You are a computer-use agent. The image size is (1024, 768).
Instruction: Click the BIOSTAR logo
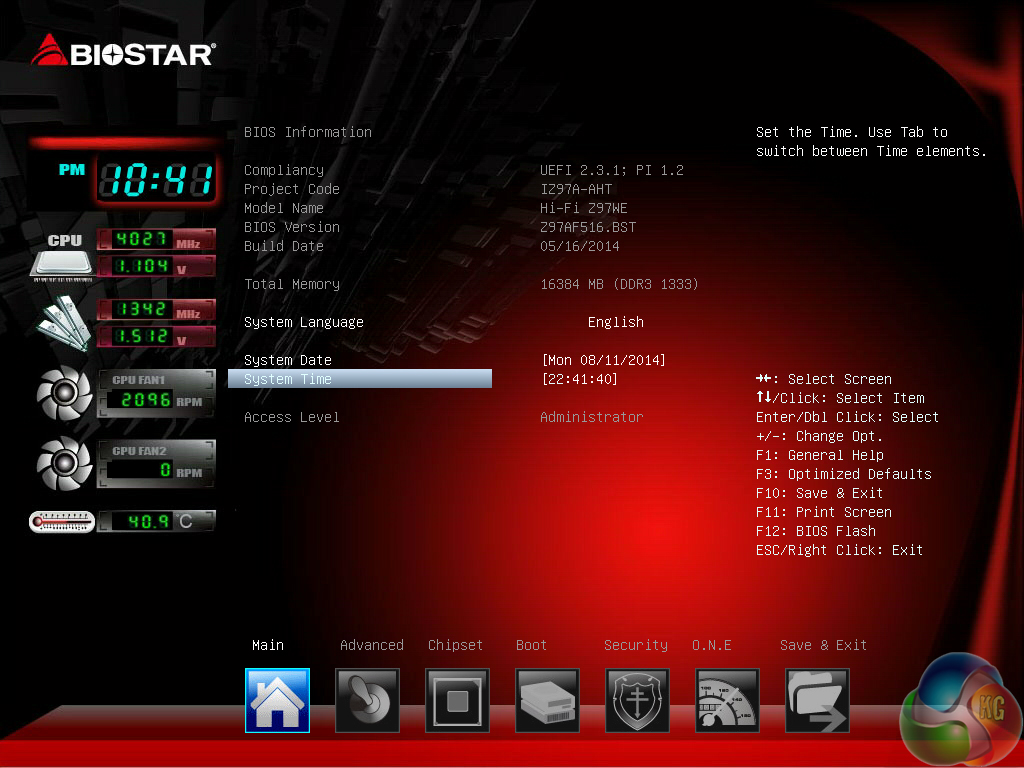click(123, 52)
